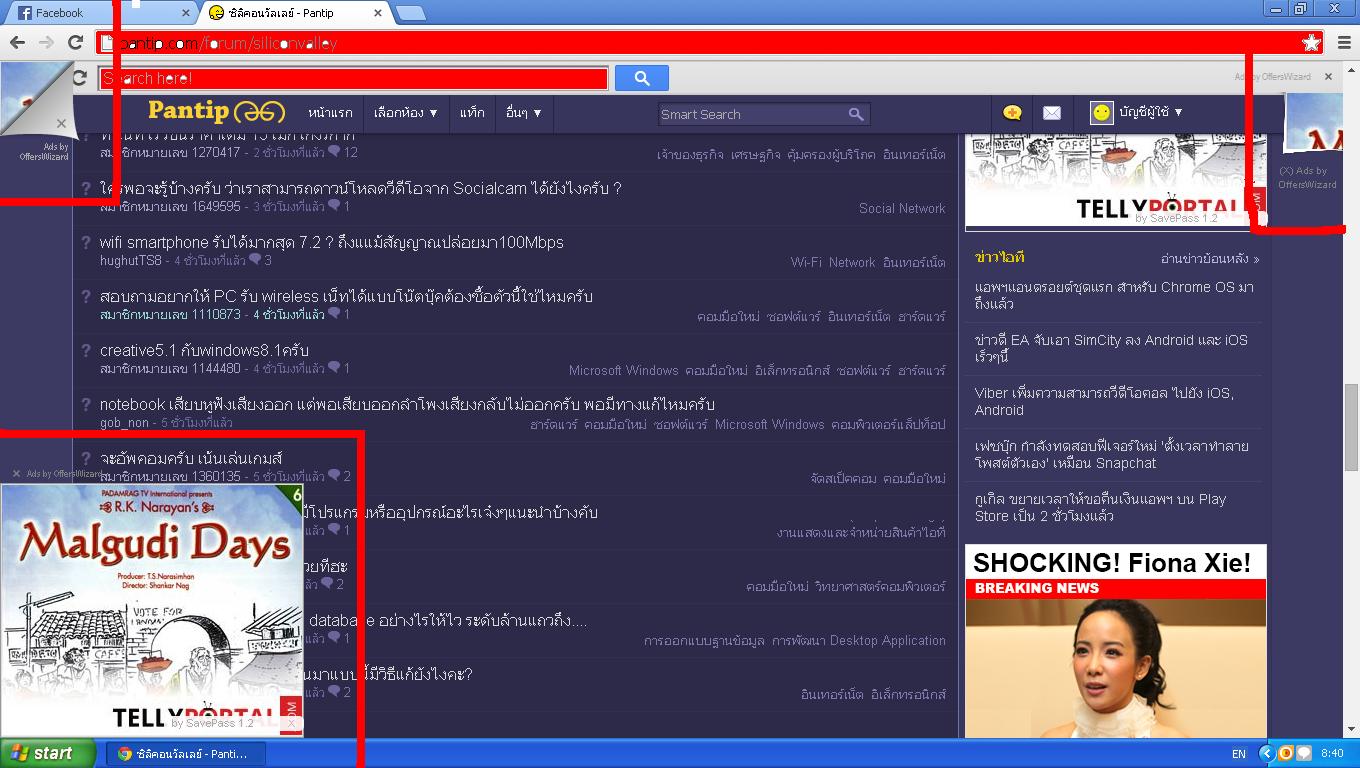The image size is (1360, 768).
Task: Open the Socialcam video download thread
Action: click(x=361, y=189)
